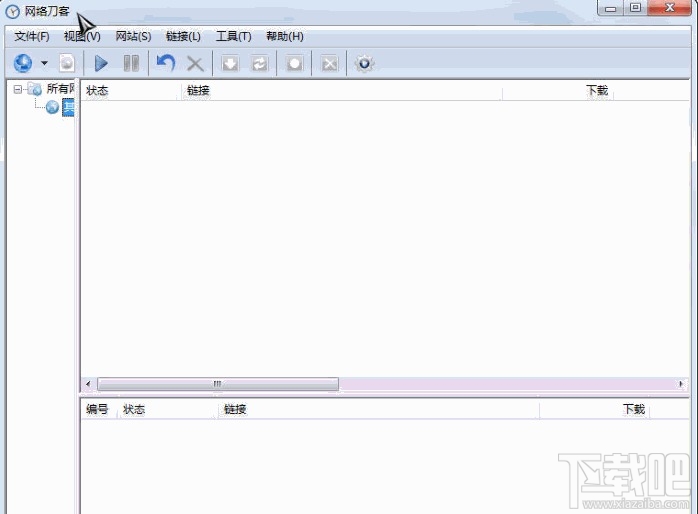Open settings with the gear icon
The height and width of the screenshot is (514, 698).
(364, 63)
